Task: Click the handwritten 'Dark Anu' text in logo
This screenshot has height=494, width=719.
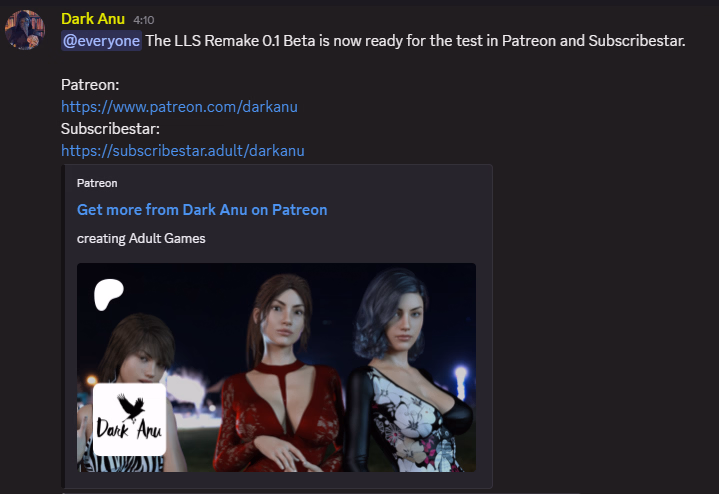Action: point(129,430)
